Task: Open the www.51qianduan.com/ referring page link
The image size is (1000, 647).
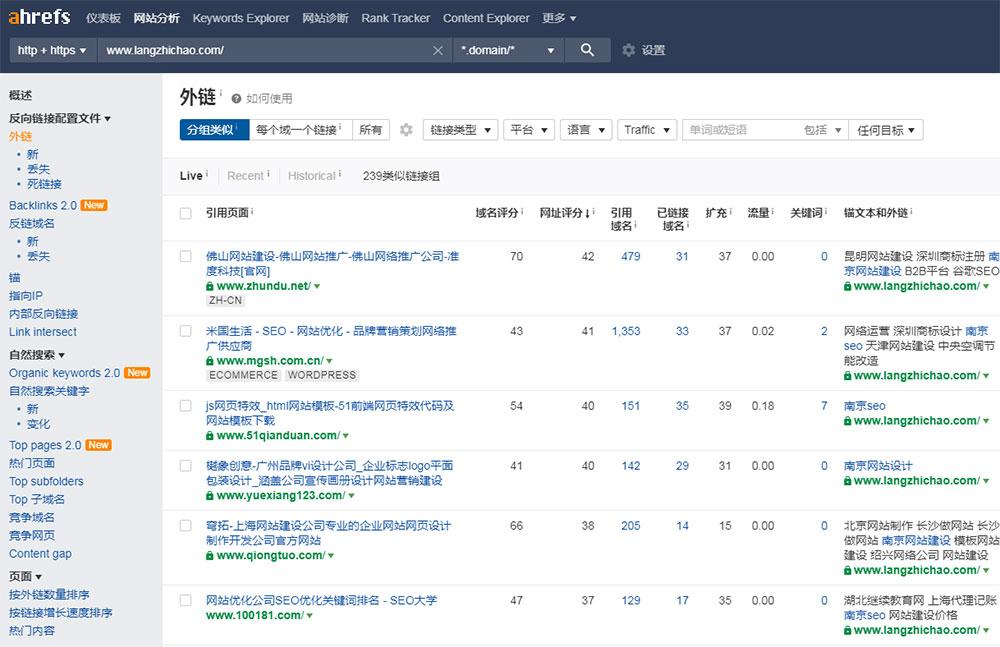Action: tap(278, 436)
